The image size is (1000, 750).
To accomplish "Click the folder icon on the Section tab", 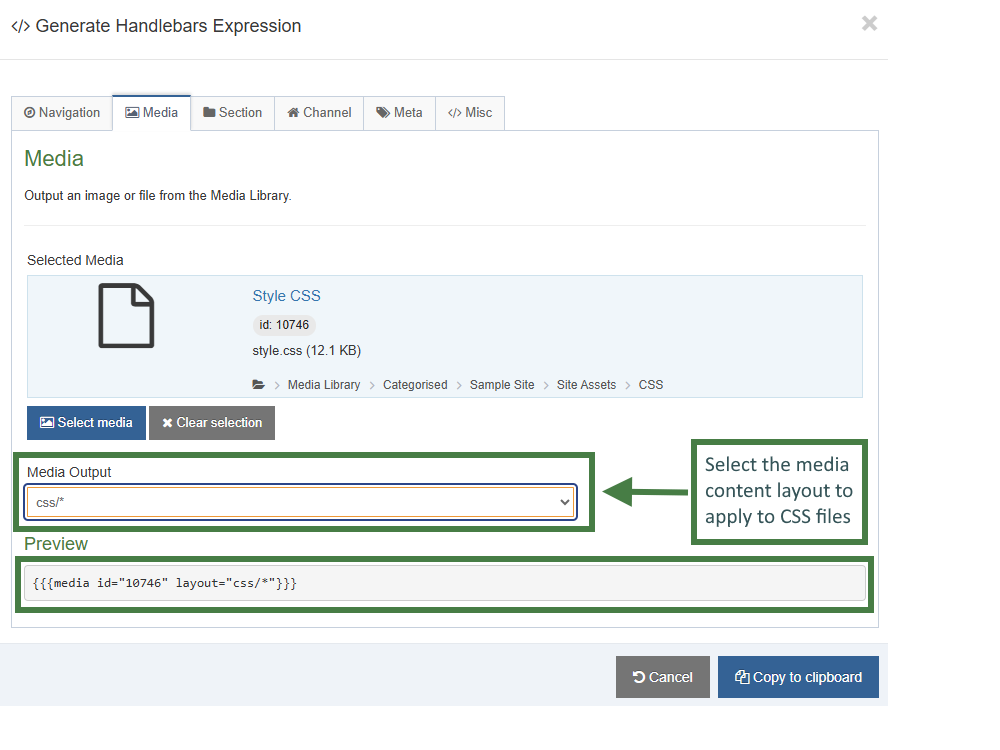I will 210,113.
